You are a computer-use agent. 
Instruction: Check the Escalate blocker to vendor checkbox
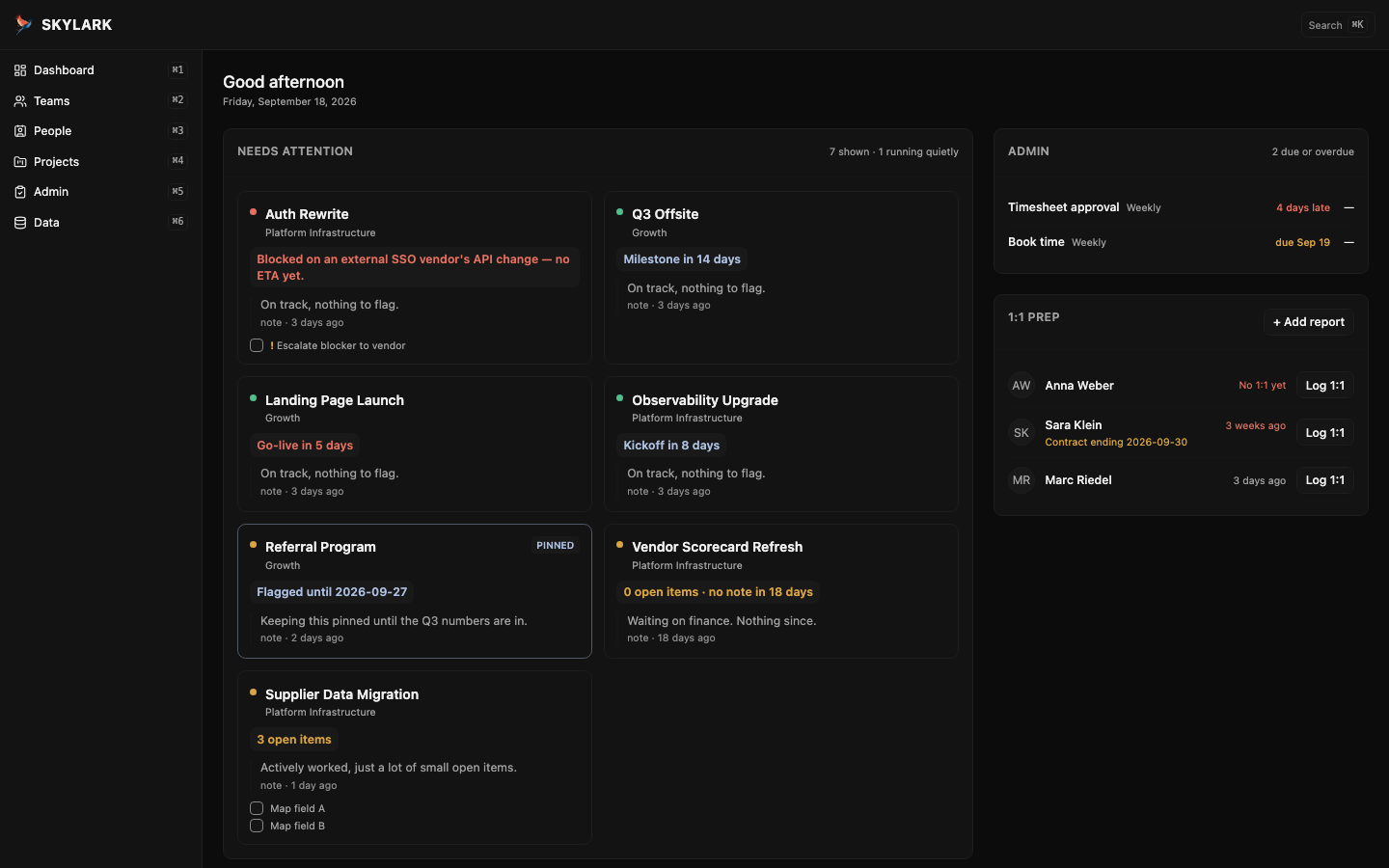click(x=257, y=345)
